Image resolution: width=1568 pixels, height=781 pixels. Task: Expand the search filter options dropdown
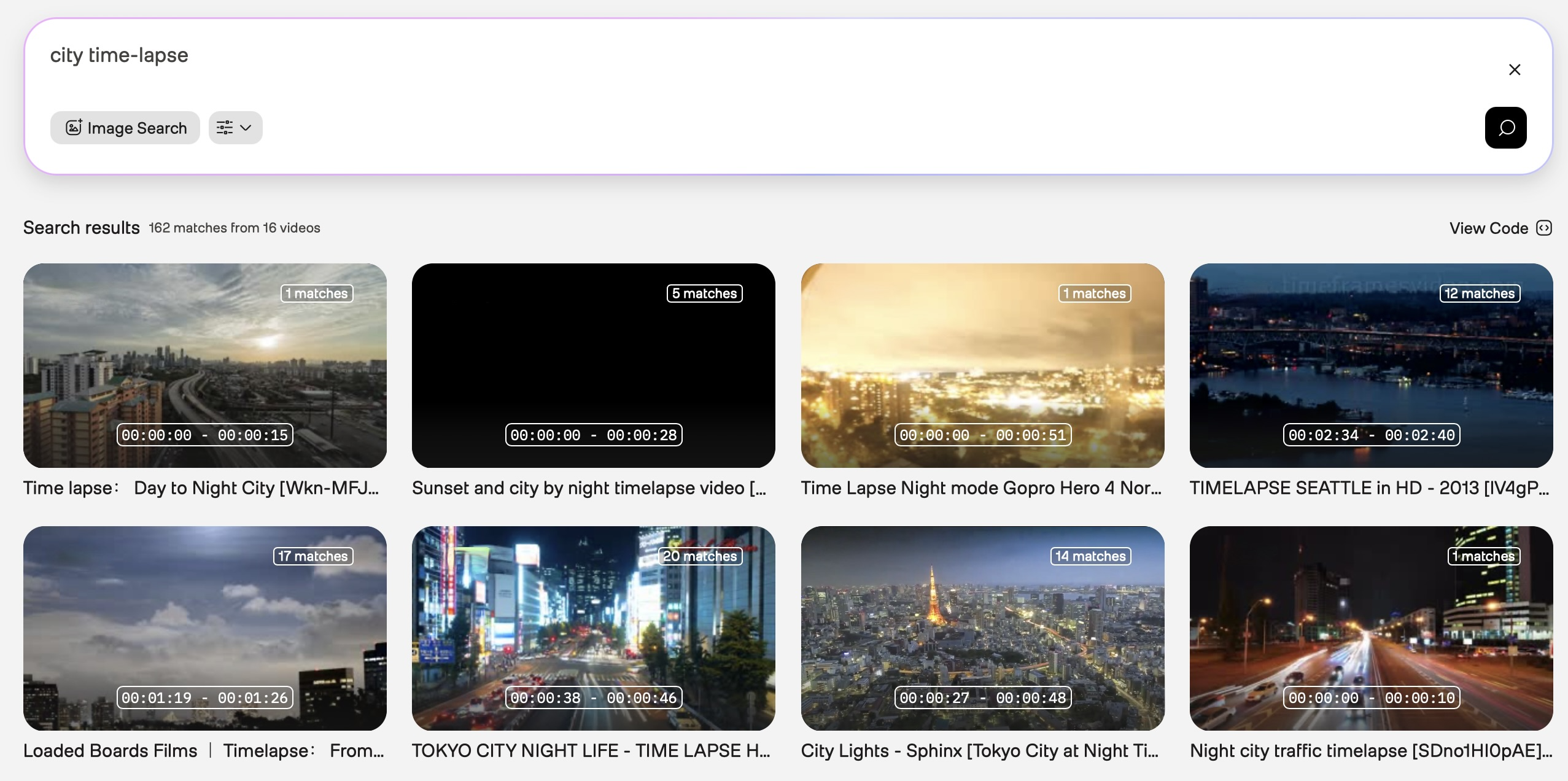tap(235, 128)
